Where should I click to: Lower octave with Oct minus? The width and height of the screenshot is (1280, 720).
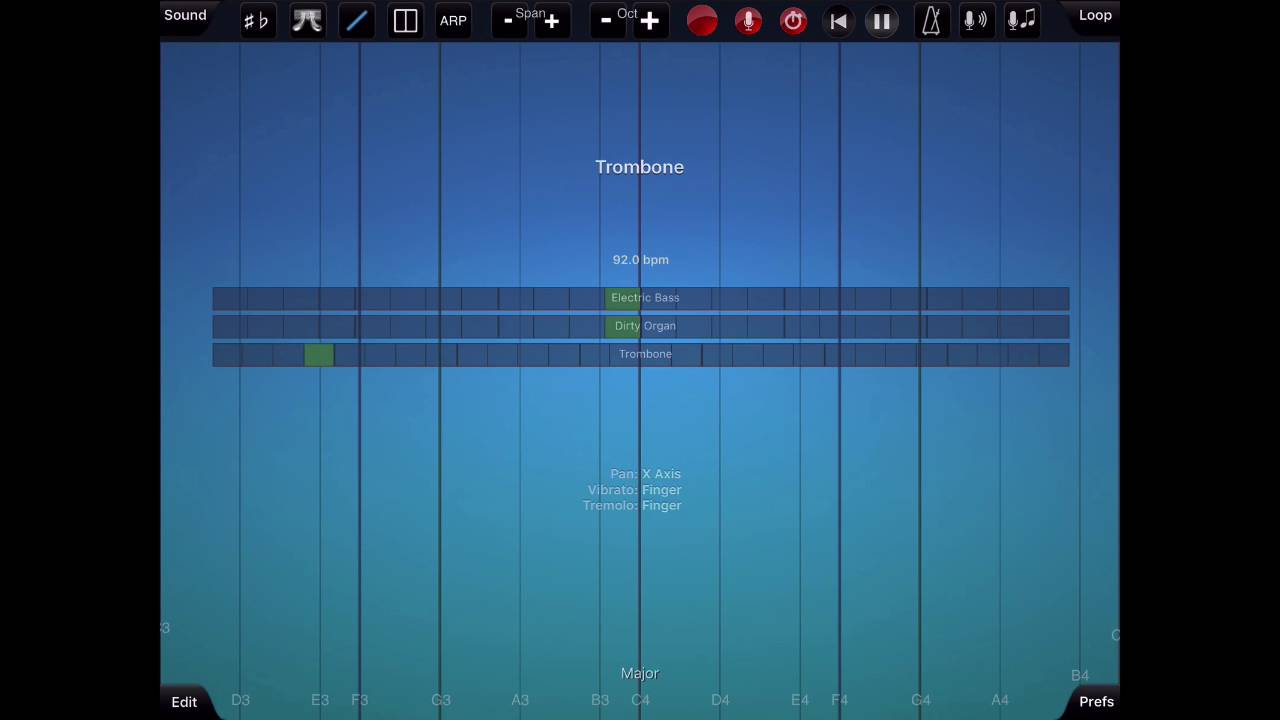coord(606,21)
